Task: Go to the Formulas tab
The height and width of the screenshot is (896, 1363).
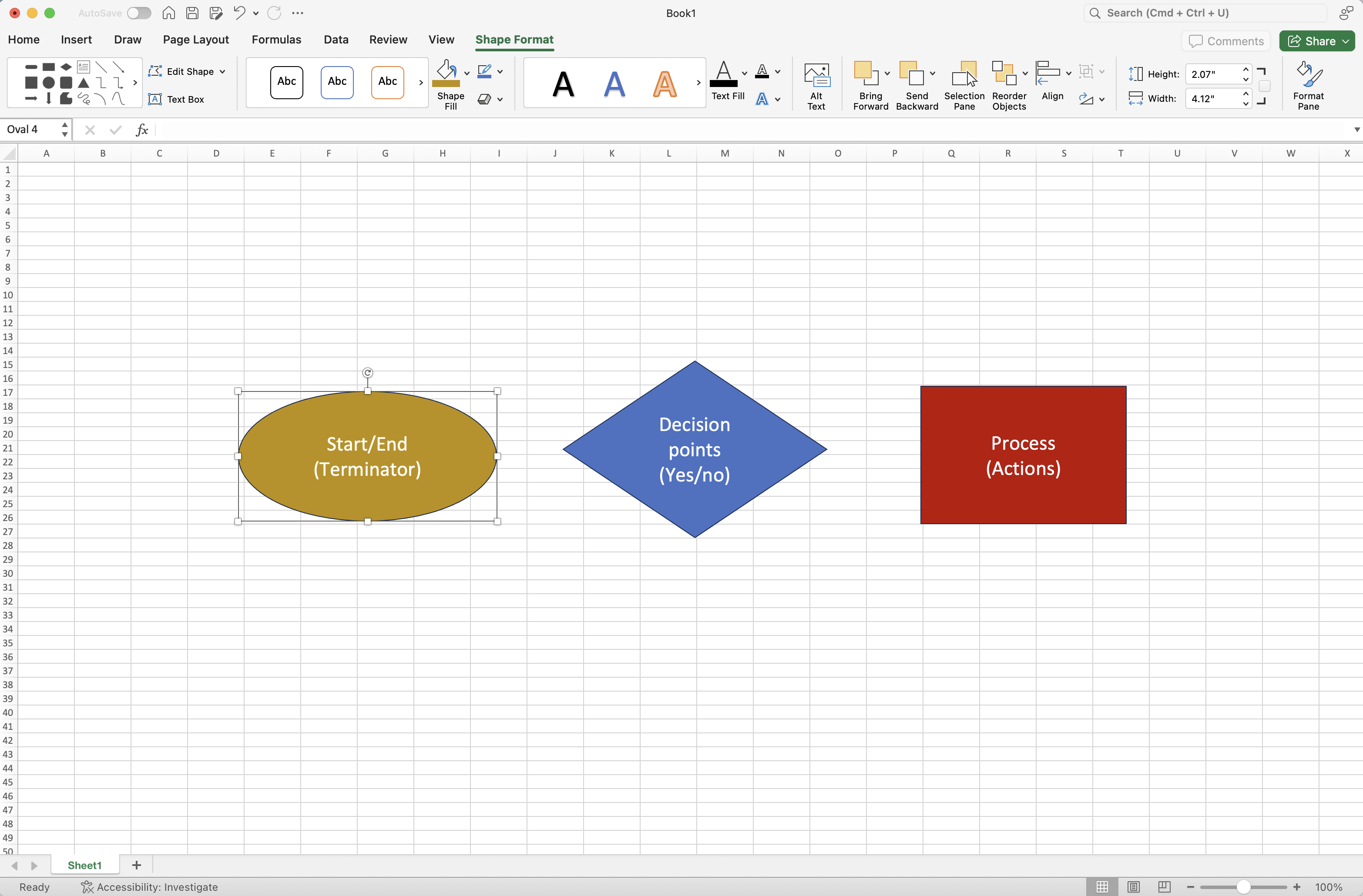Action: click(276, 40)
